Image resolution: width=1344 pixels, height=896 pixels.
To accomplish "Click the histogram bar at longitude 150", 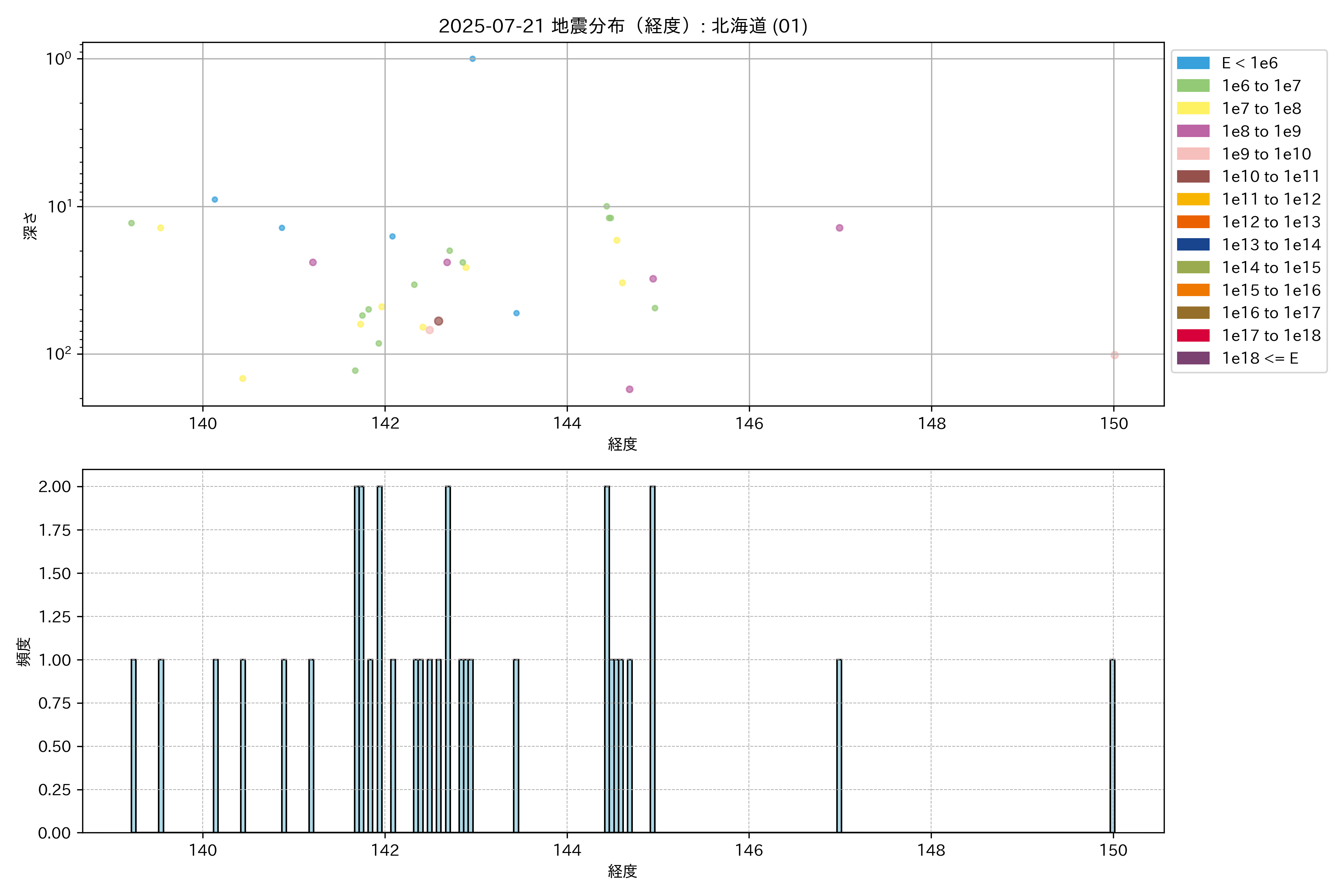I will pos(1112,746).
